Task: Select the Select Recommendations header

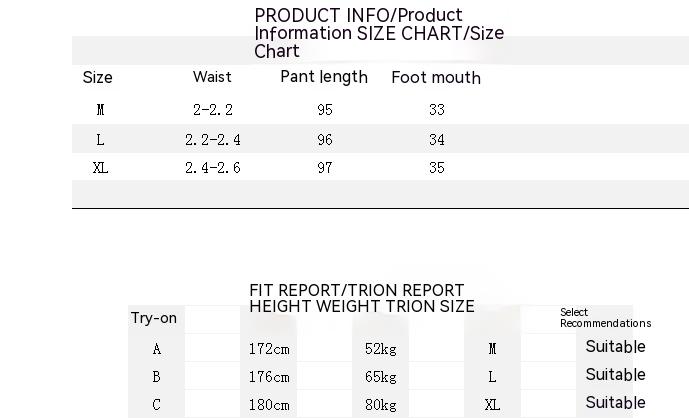Action: [x=605, y=318]
